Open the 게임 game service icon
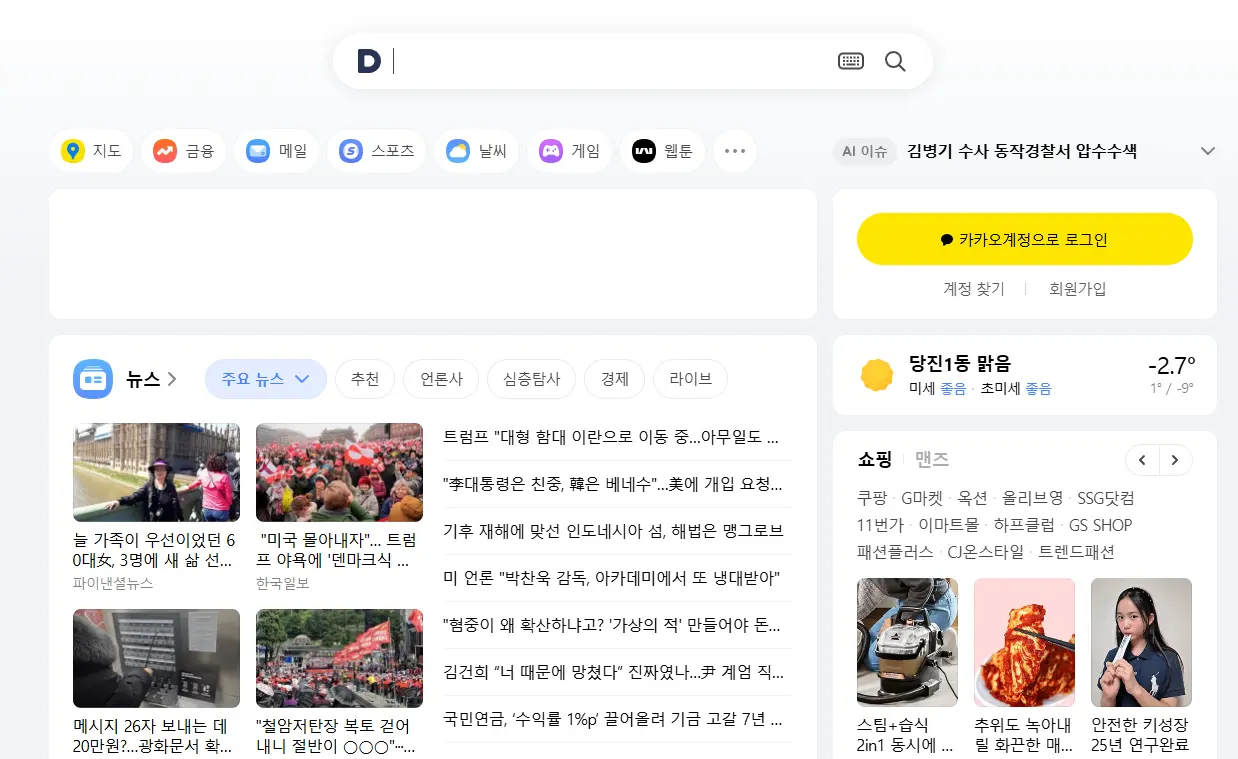Viewport: 1238px width, 759px height. 549,150
